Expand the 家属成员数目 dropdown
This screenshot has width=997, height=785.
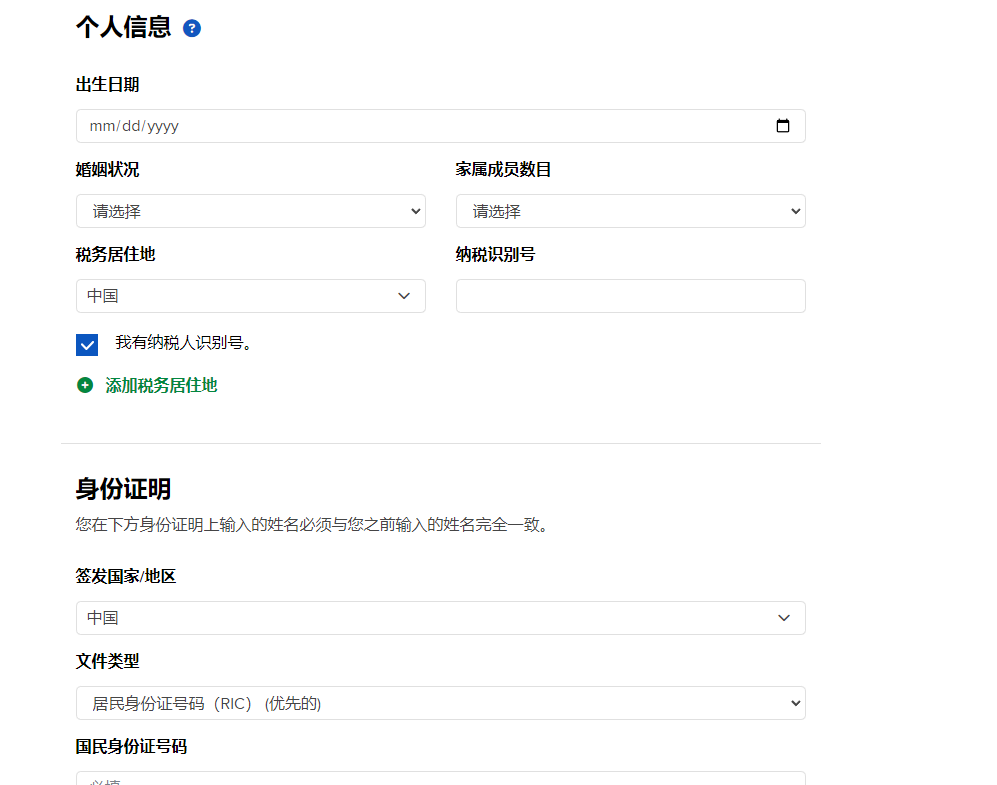point(630,211)
